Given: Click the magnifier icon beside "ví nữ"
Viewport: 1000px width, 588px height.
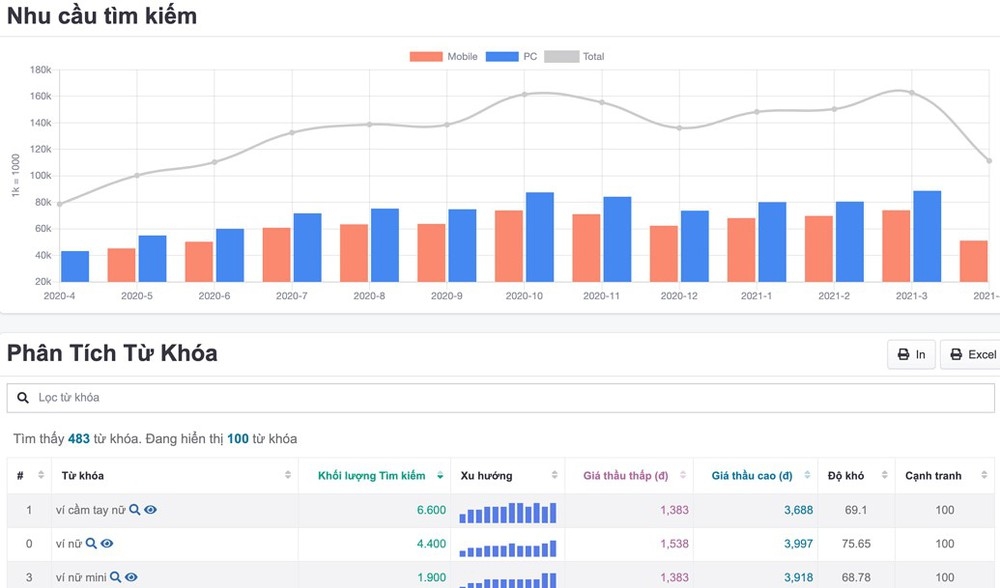Looking at the screenshot, I should pyautogui.click(x=91, y=543).
